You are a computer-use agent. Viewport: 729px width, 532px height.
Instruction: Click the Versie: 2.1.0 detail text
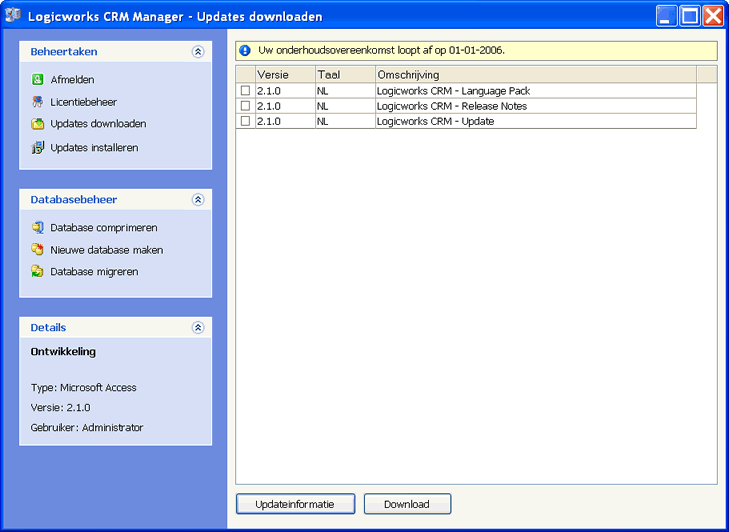60,407
